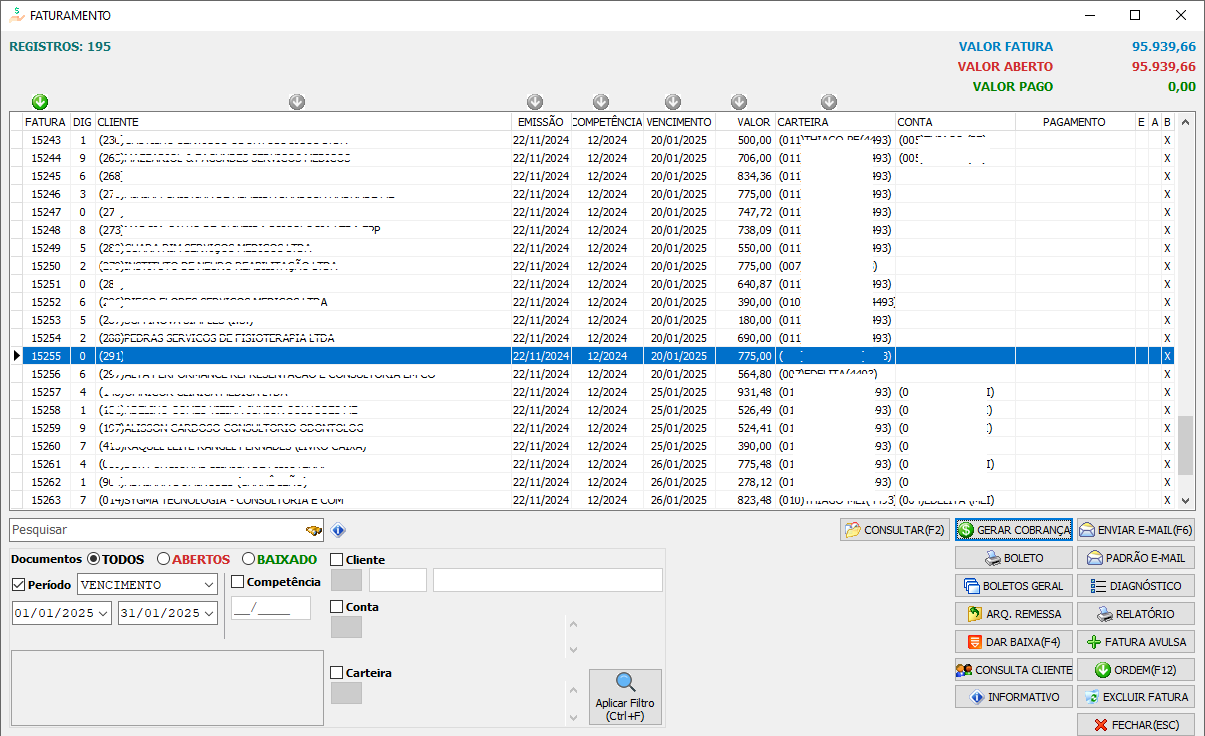
Task: Select BAIXADO documents radio button
Action: (248, 559)
